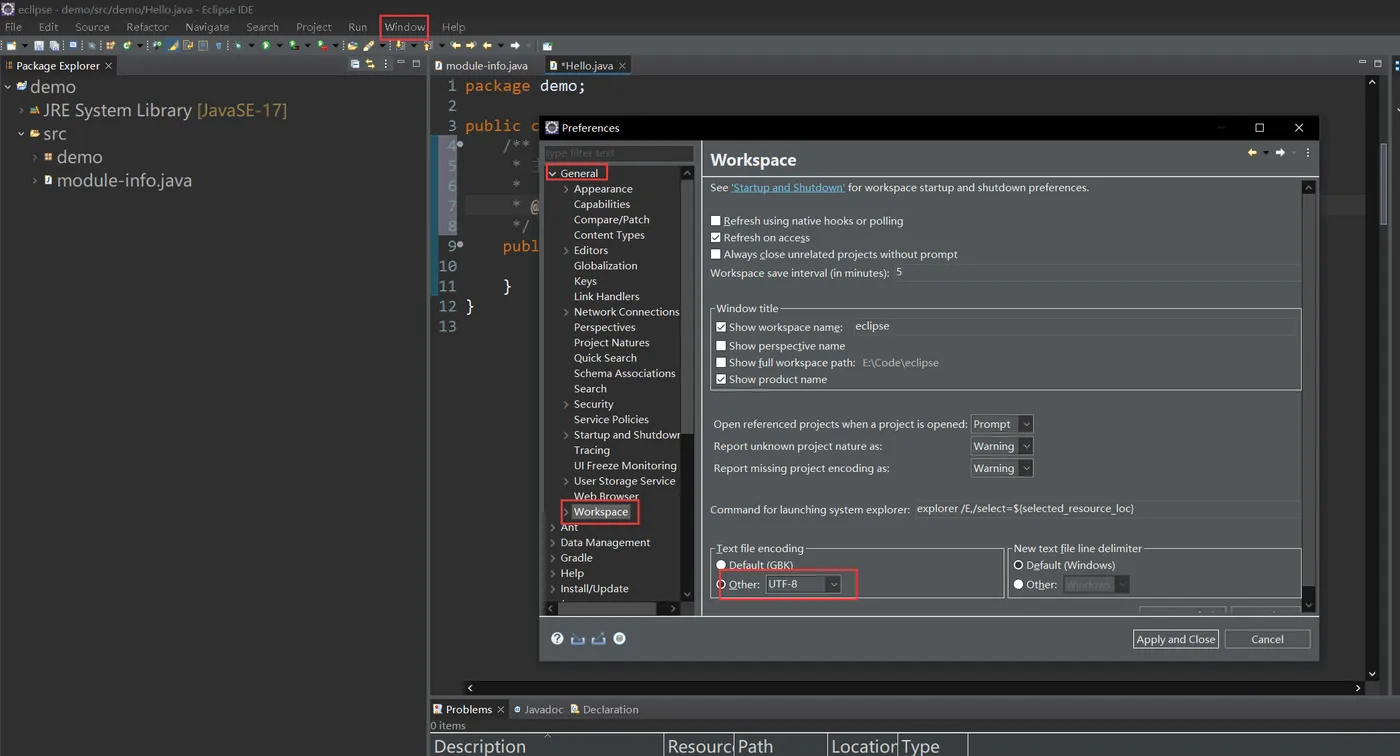1400x756 pixels.
Task: Open Preferences page menu (three dots)
Action: tap(1307, 153)
